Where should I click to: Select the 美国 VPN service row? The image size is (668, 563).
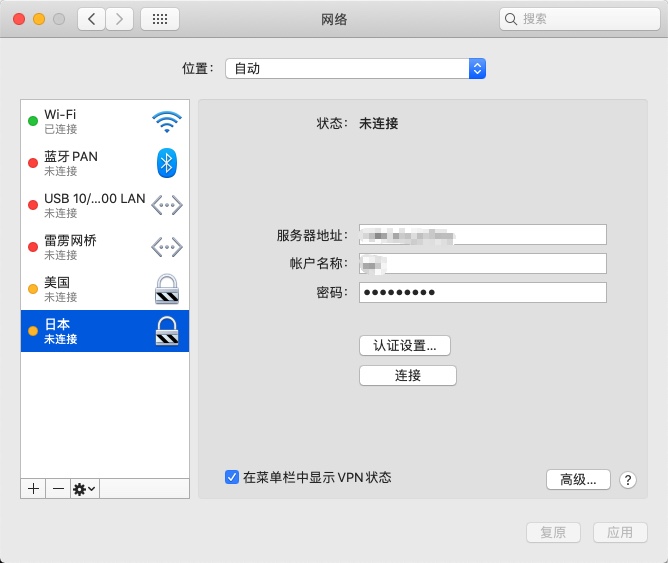[105, 289]
